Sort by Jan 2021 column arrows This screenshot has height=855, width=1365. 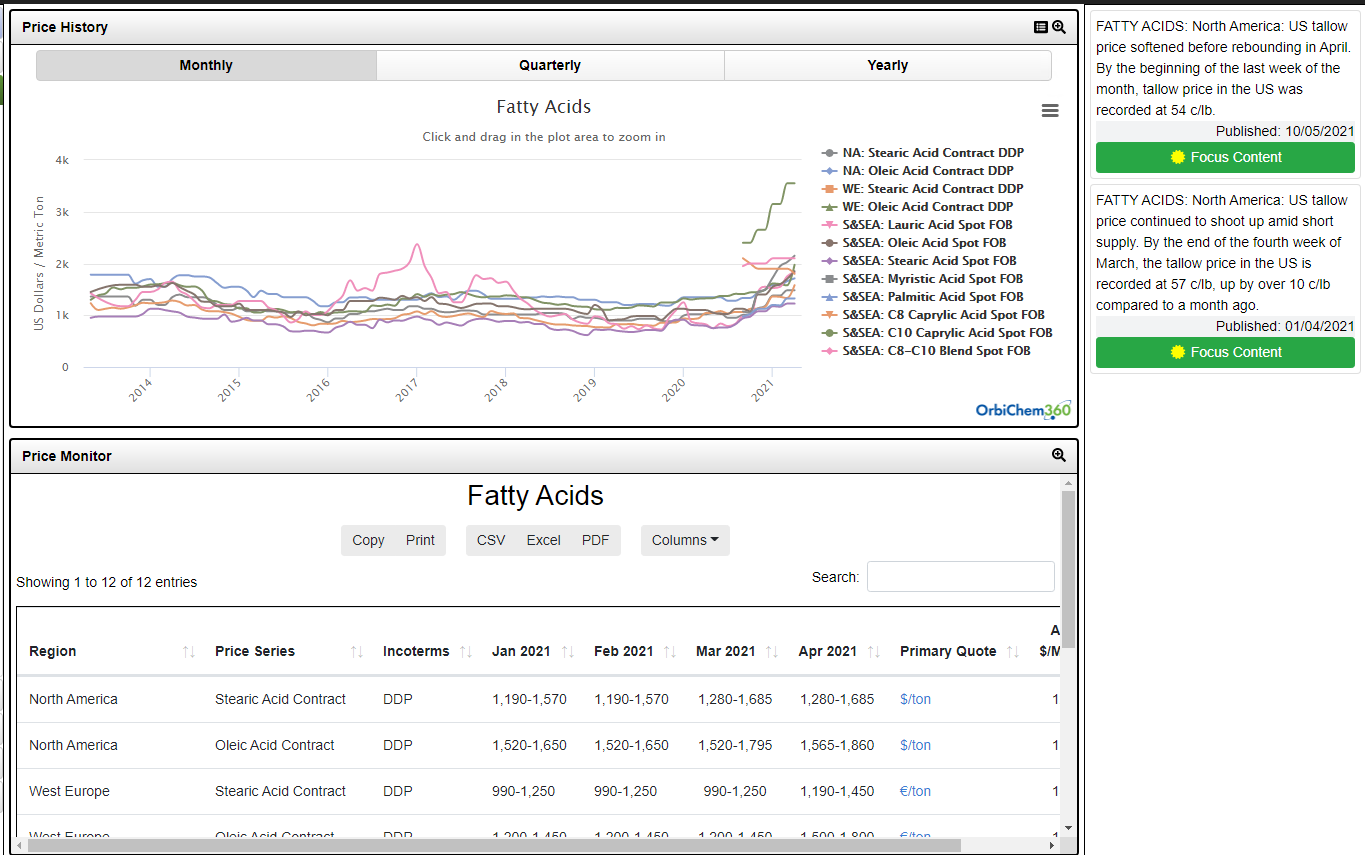pyautogui.click(x=568, y=652)
